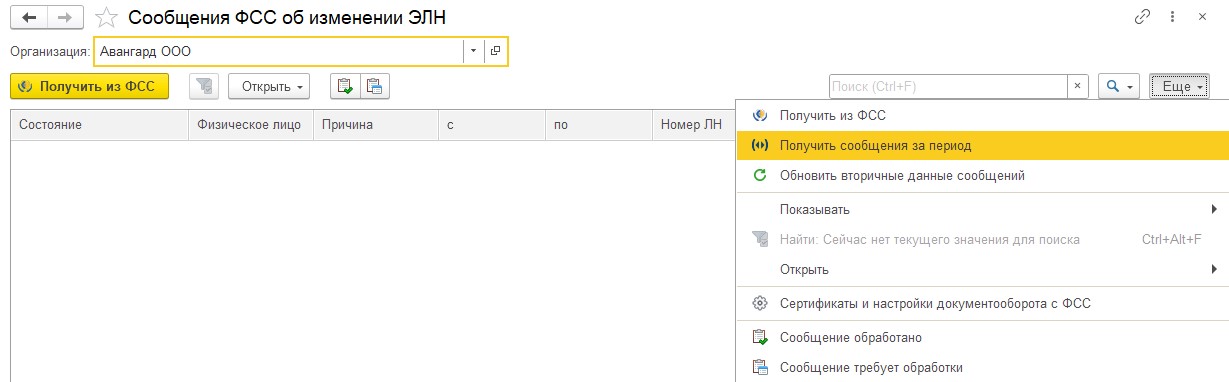Click the copy link chain icon

pos(1141,17)
